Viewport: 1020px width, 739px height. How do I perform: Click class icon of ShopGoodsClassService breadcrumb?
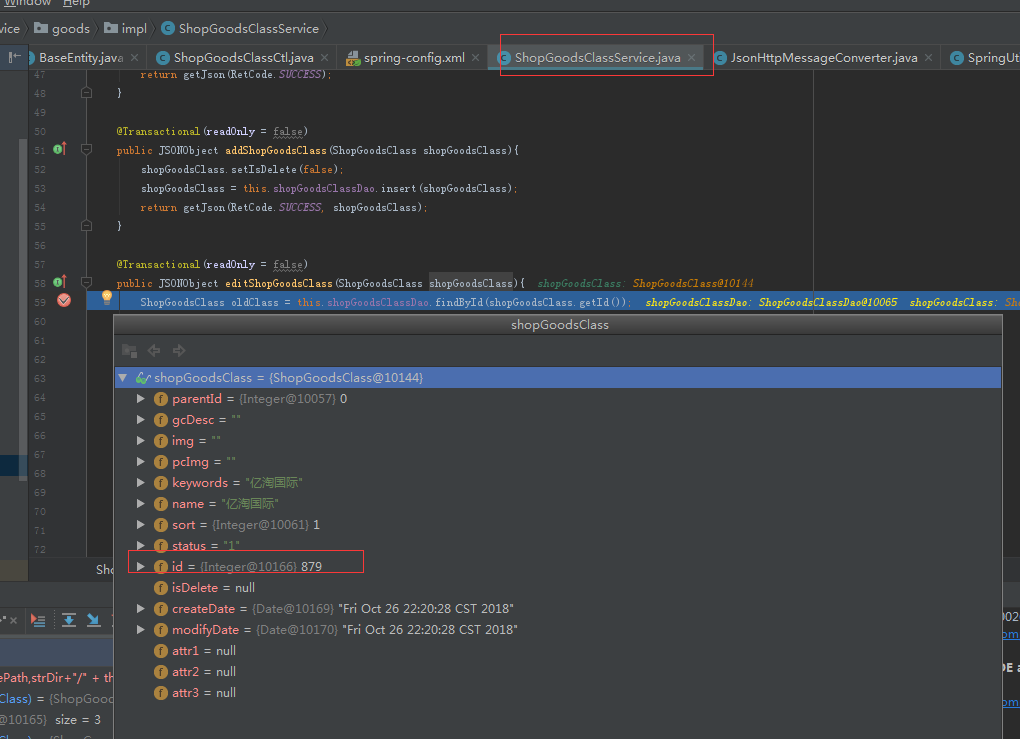168,28
